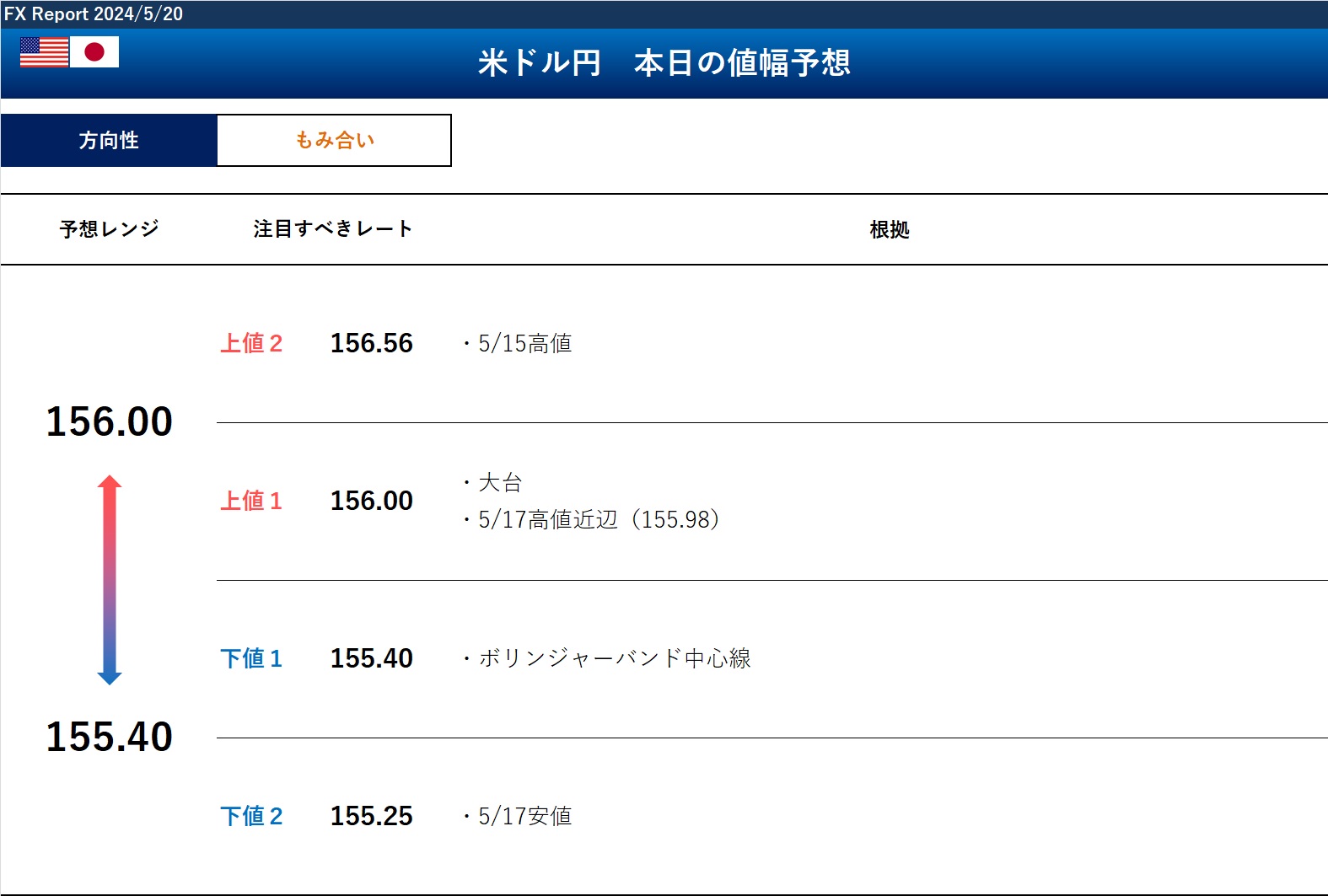Screen dimensions: 1328x896
Task: Click the 注目すべきレート column header
Action: [333, 229]
